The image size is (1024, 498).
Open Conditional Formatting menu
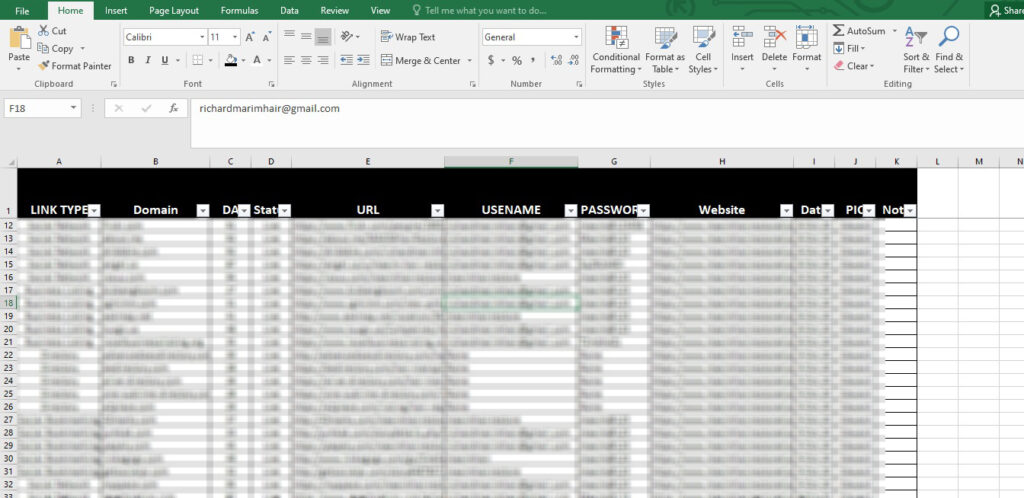click(x=616, y=50)
